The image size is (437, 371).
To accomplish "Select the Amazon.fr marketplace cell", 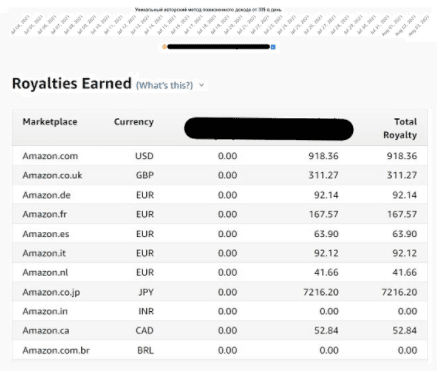I will (x=45, y=214).
